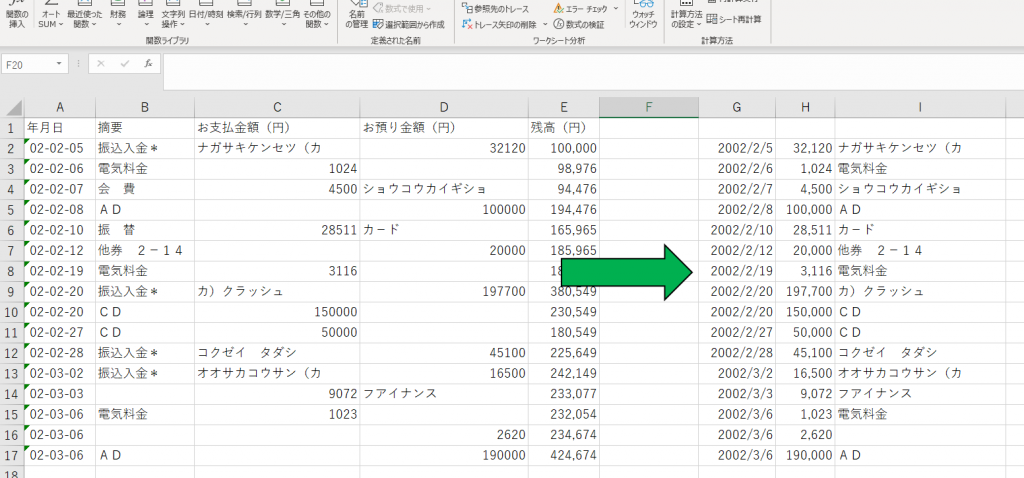Click the enter checkmark icon in formula bar

tap(123, 63)
